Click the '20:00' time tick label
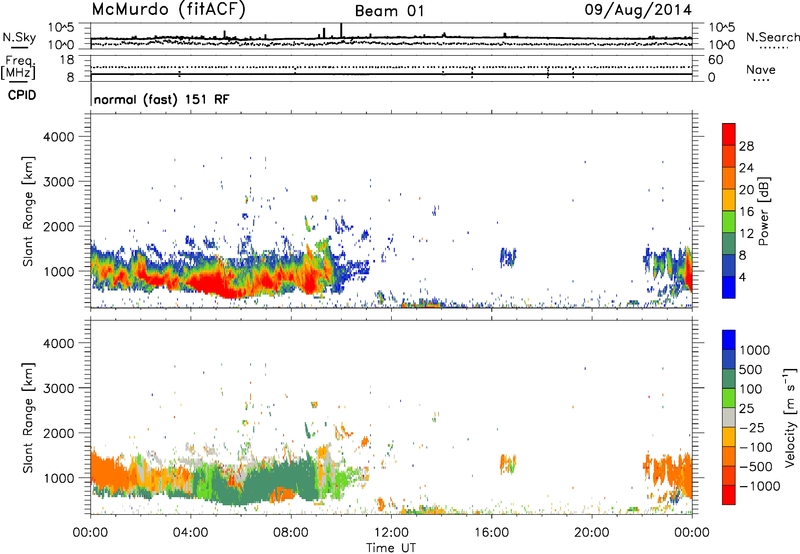 (591, 533)
